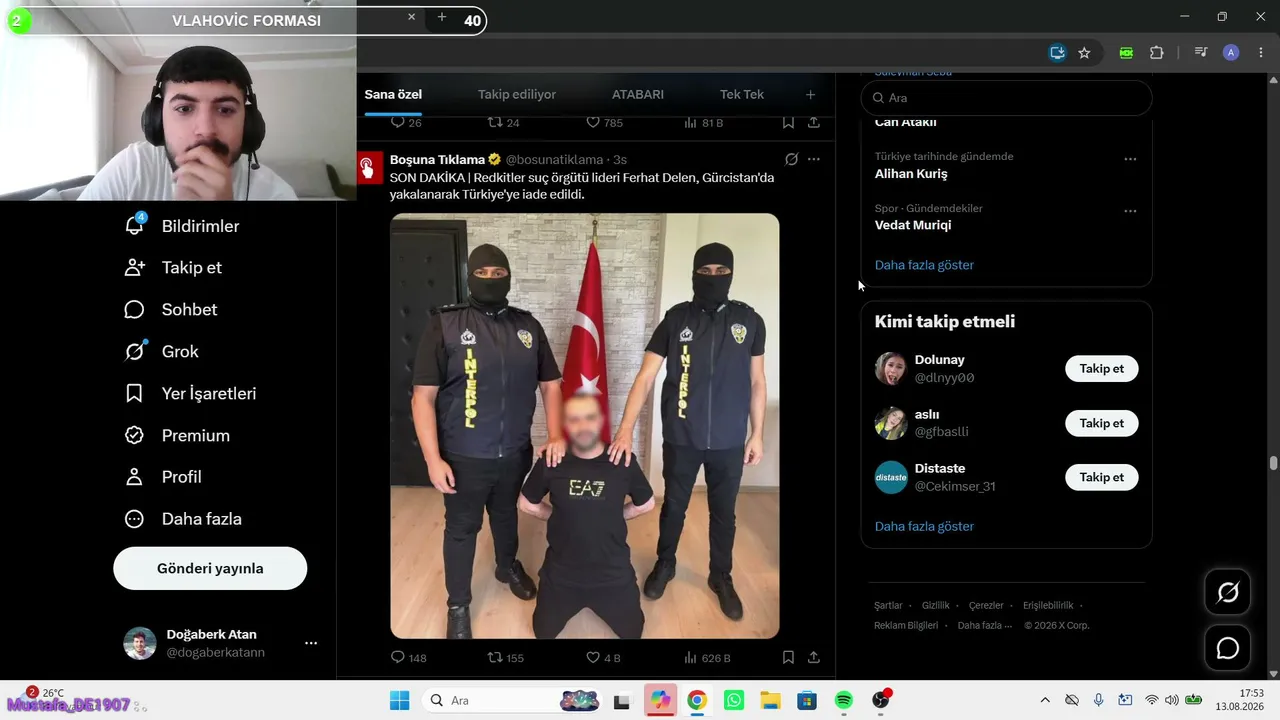Repost the post with 24 reposts

(503, 123)
